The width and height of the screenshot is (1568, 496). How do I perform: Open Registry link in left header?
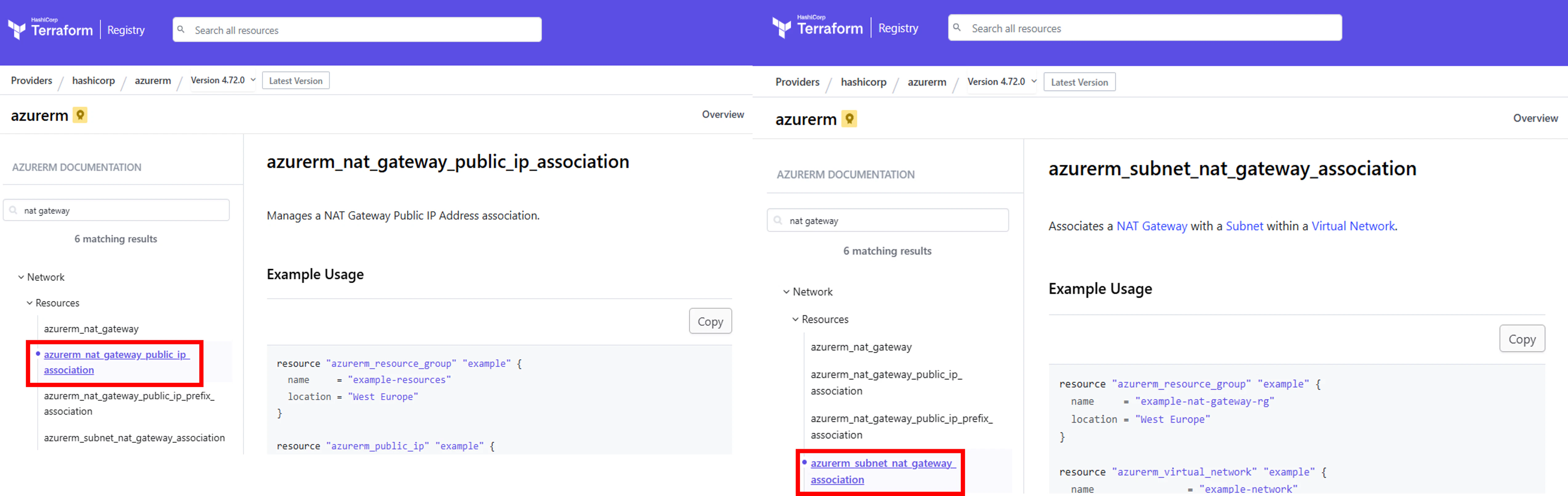pos(126,30)
